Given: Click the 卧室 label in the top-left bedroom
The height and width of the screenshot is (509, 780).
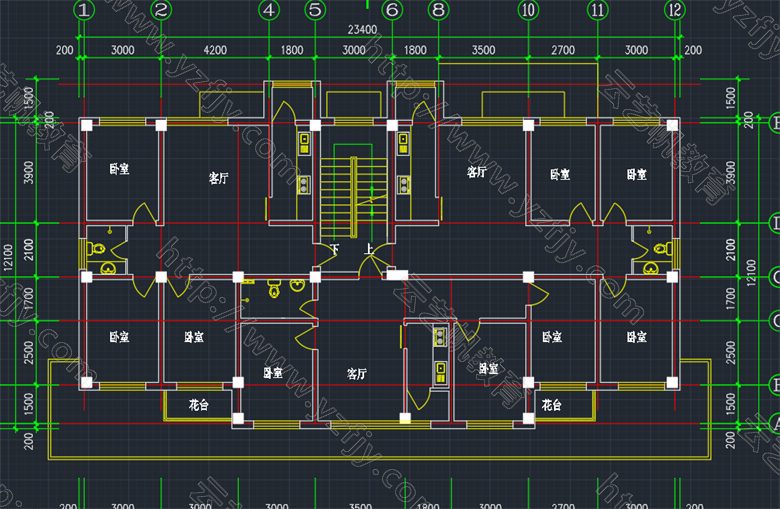Looking at the screenshot, I should click(x=119, y=169).
